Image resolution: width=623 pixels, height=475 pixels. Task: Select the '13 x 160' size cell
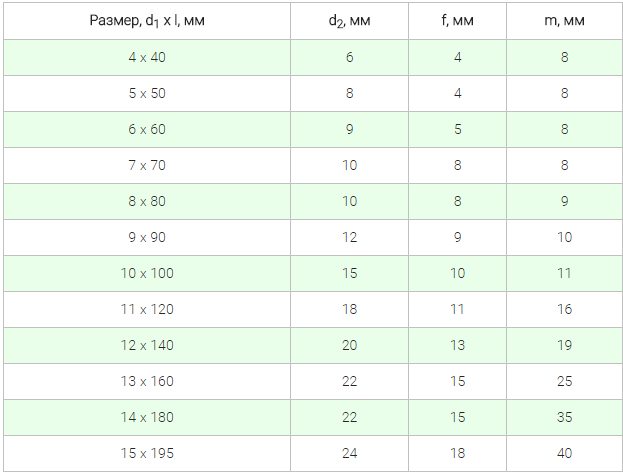pyautogui.click(x=147, y=382)
